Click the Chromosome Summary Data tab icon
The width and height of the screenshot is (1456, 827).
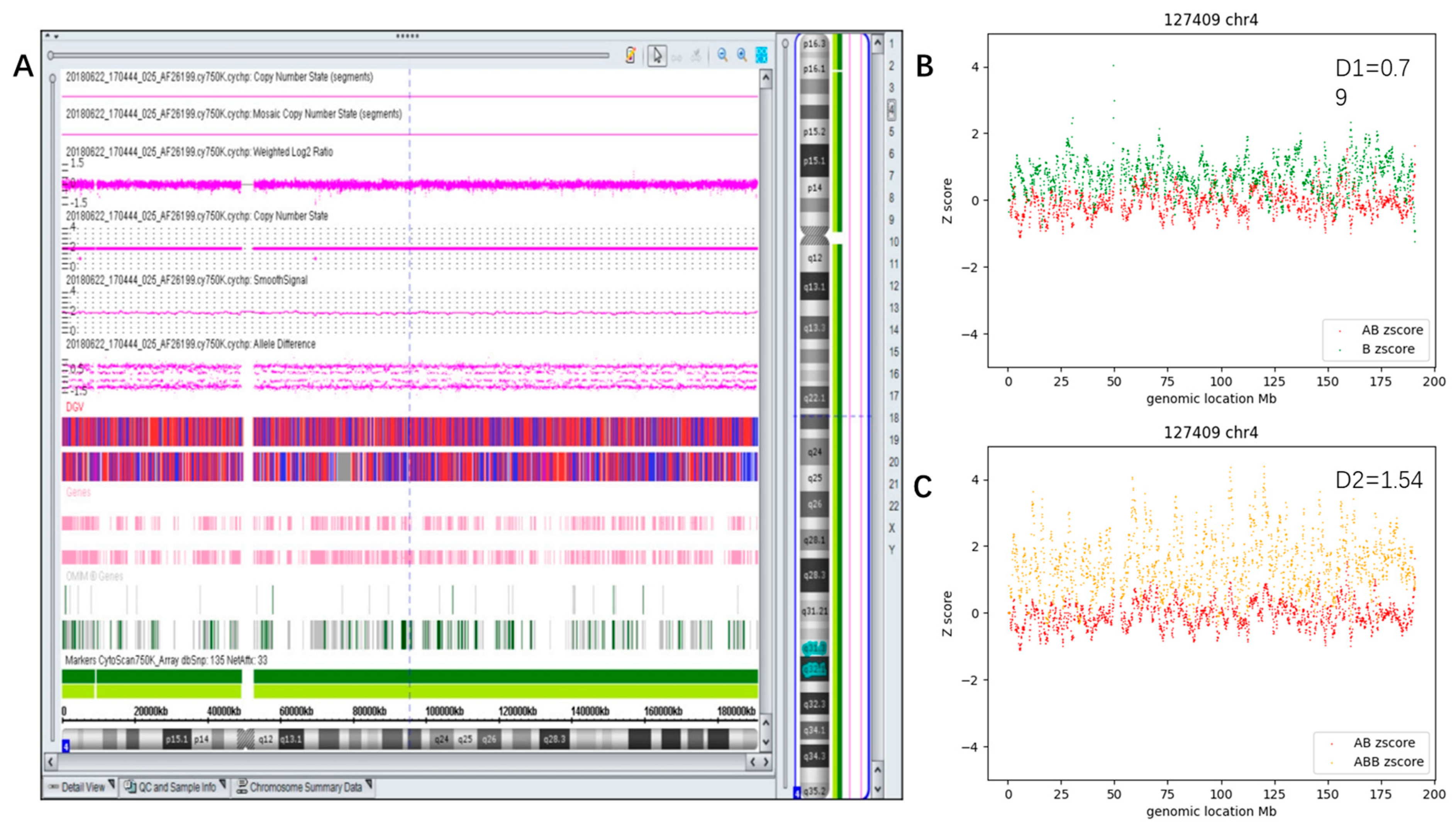coord(242,787)
